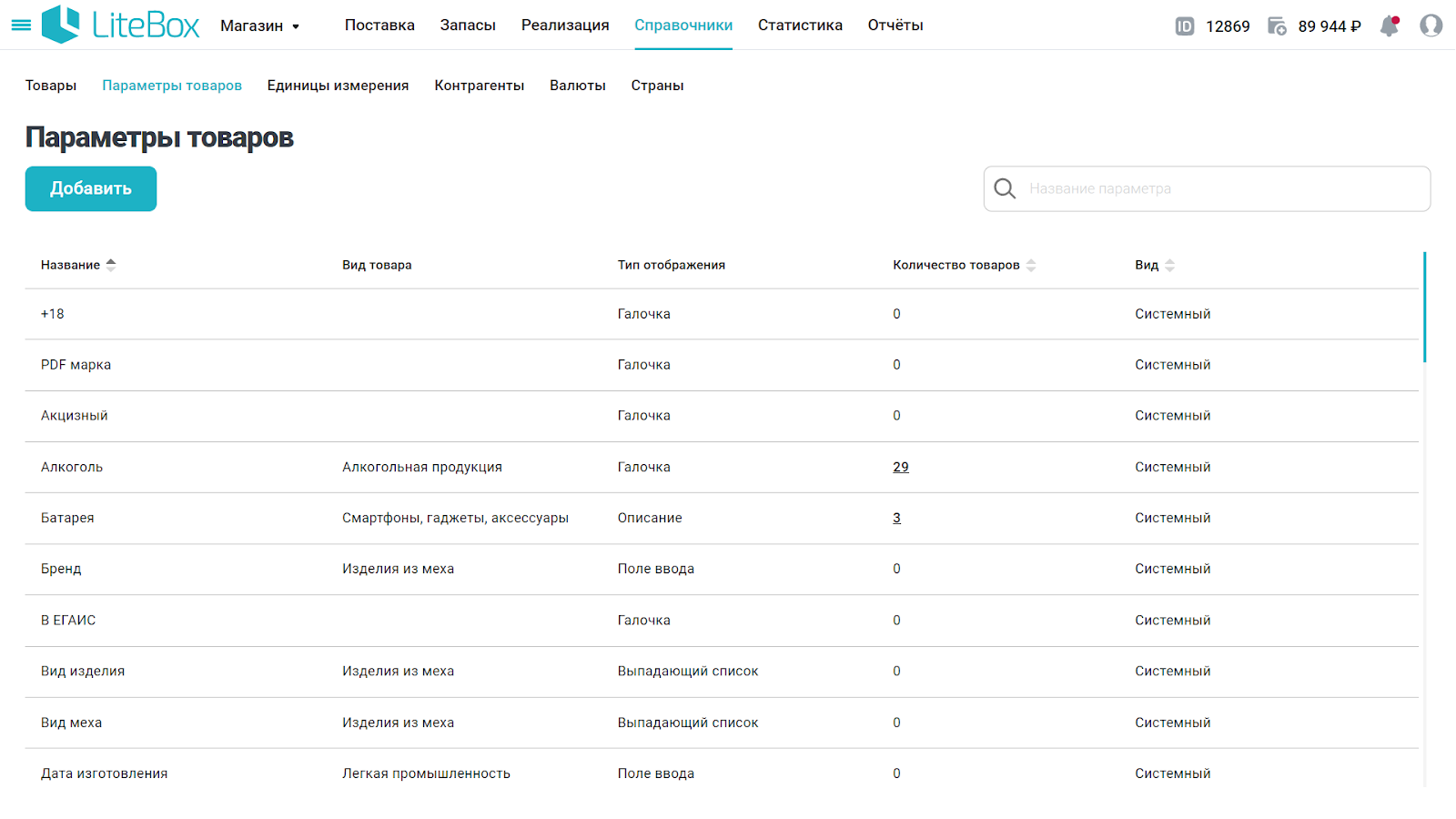Click the Вид товара column header
The height and width of the screenshot is (819, 1456).
tap(377, 265)
